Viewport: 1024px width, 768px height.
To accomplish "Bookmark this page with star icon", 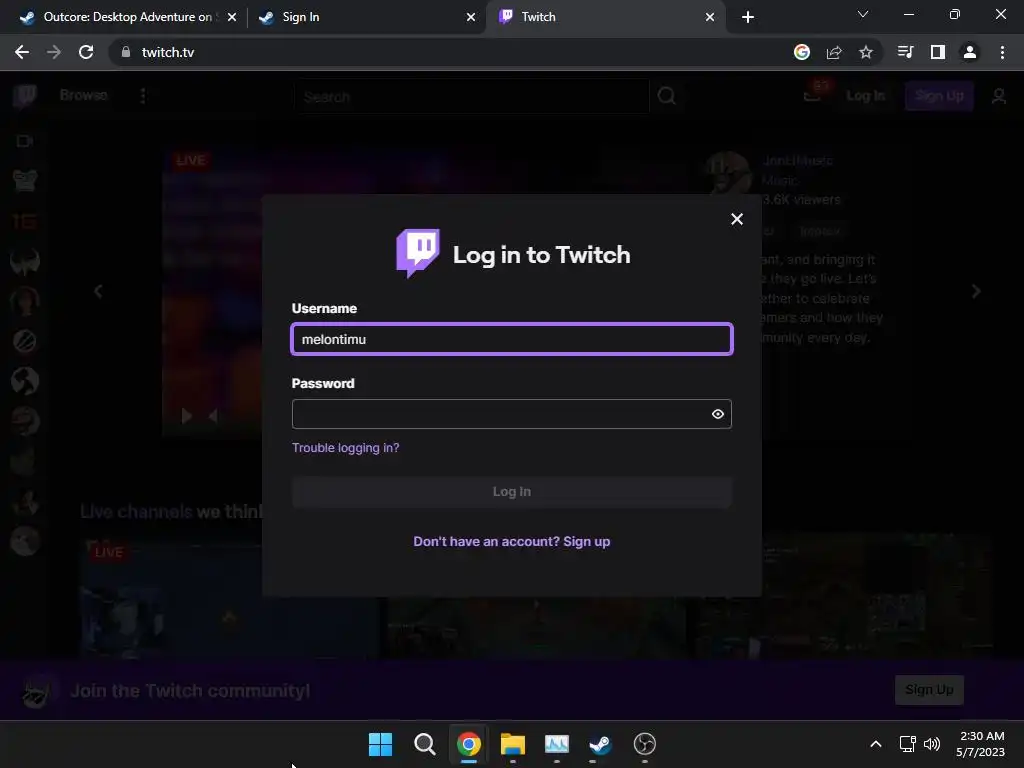I will click(x=866, y=52).
